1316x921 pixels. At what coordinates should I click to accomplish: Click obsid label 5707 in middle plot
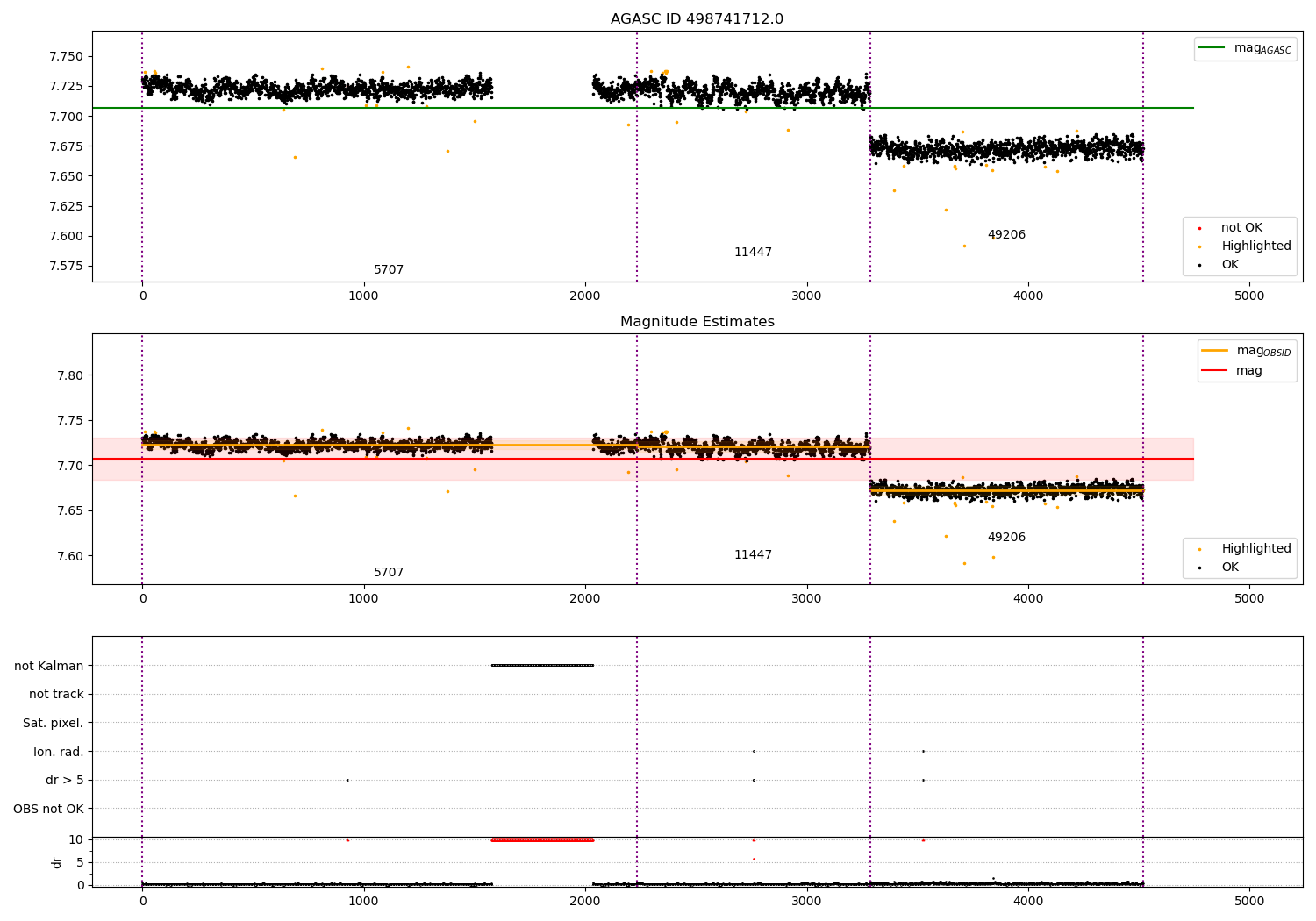(389, 573)
